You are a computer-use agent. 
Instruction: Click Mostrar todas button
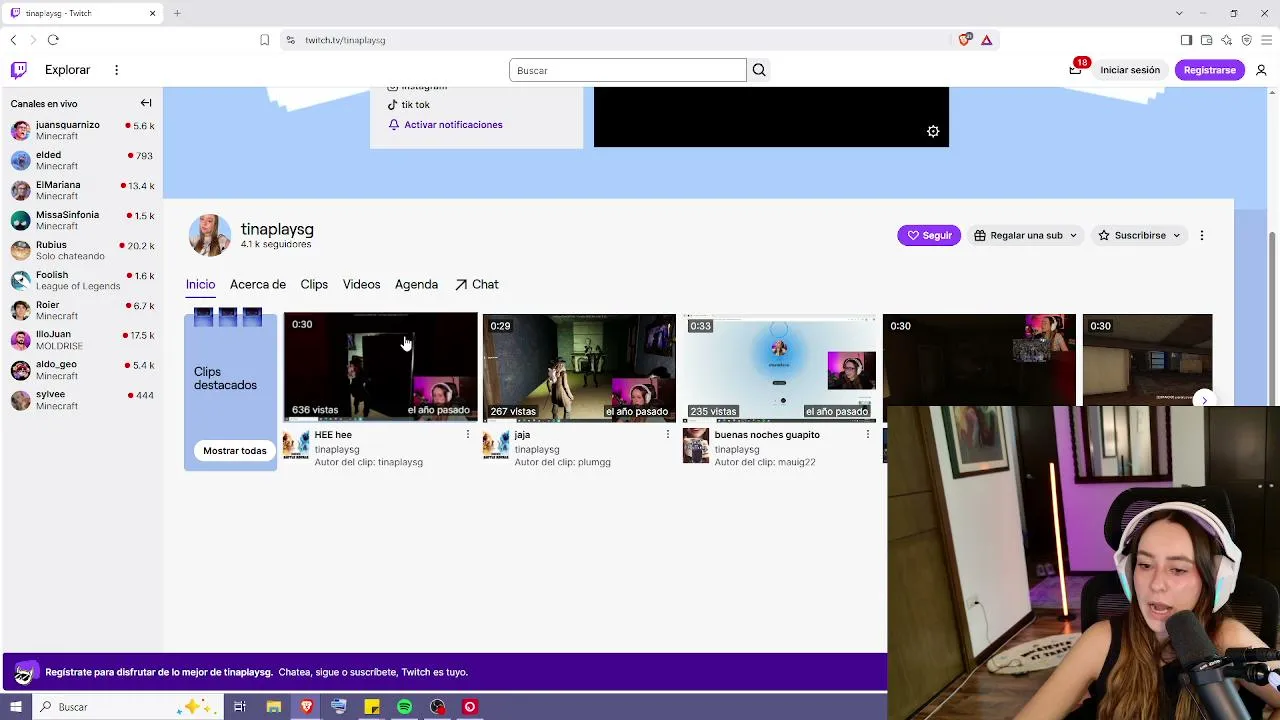235,451
